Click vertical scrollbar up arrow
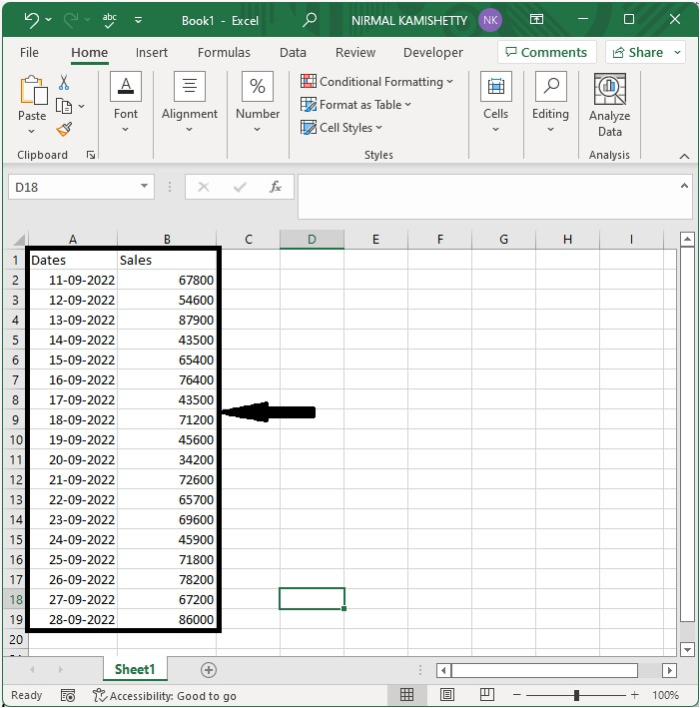The height and width of the screenshot is (708, 700). pos(687,239)
